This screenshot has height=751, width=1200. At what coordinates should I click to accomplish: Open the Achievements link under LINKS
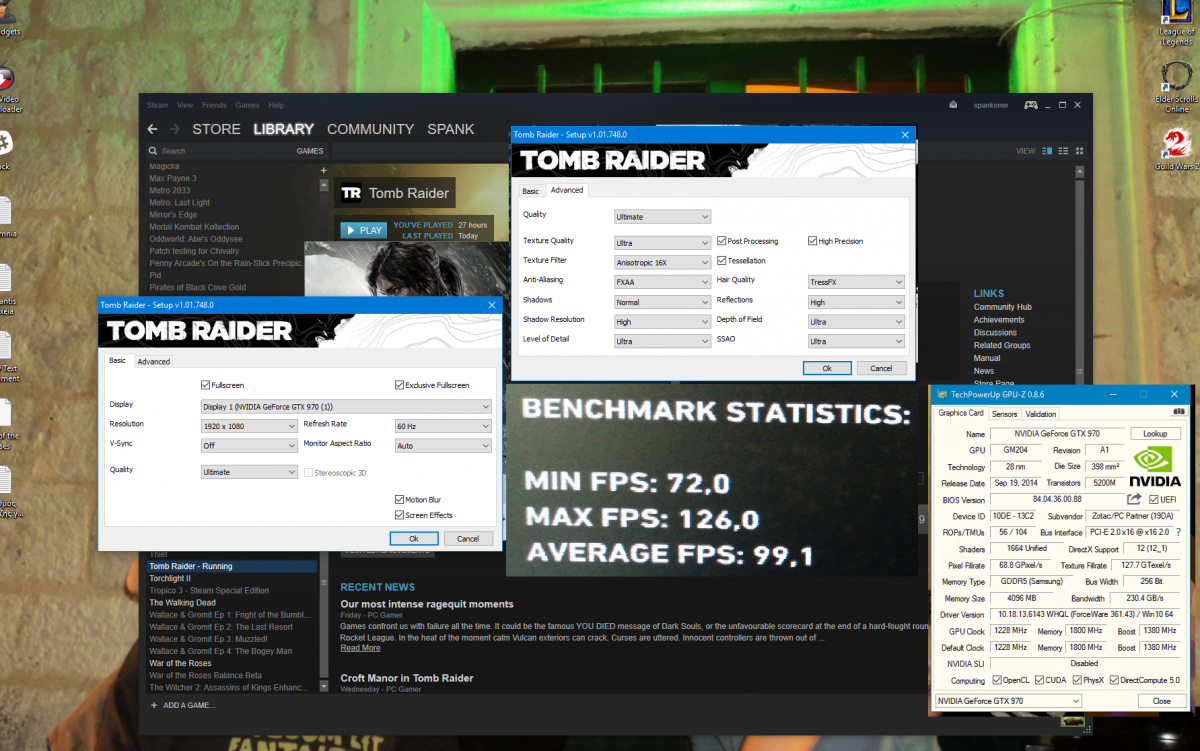[998, 320]
